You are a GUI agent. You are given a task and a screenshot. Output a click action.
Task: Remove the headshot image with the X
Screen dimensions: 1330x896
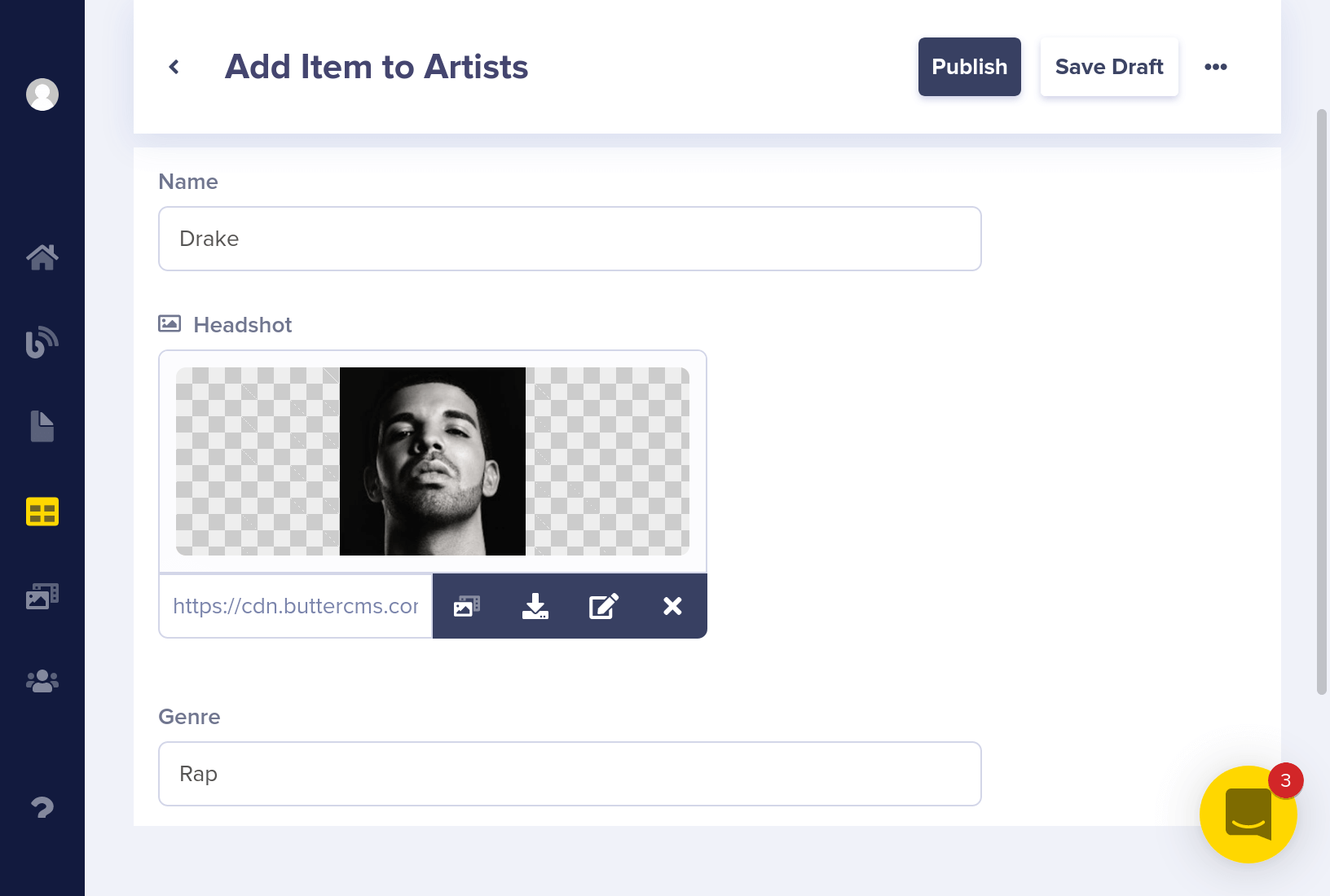click(672, 606)
